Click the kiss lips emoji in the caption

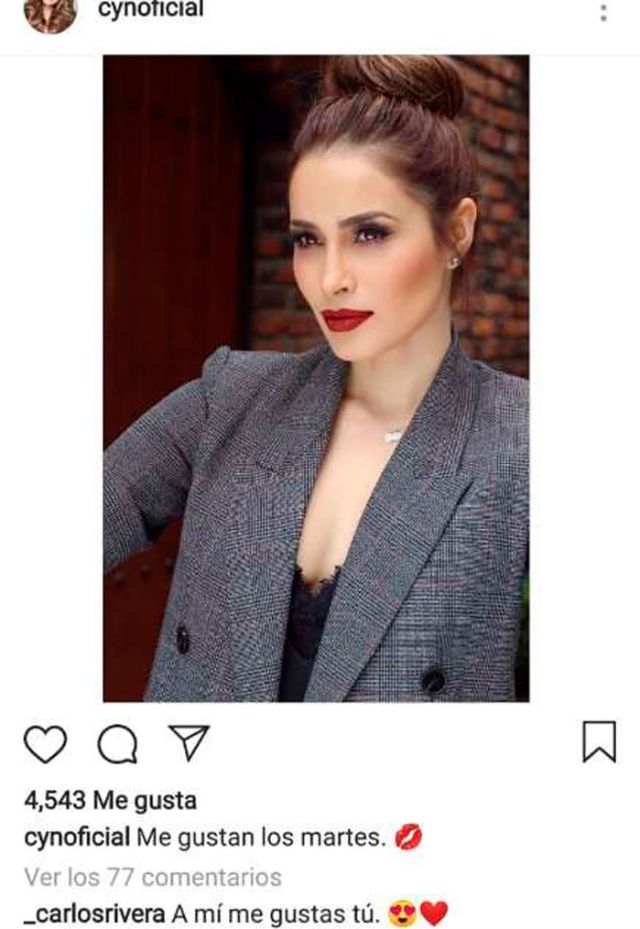(x=408, y=838)
